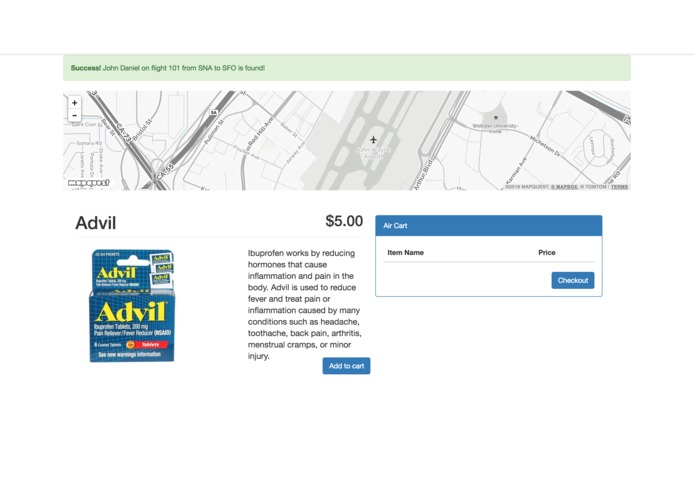Click the Advil product image
This screenshot has height=494, width=695.
[132, 306]
